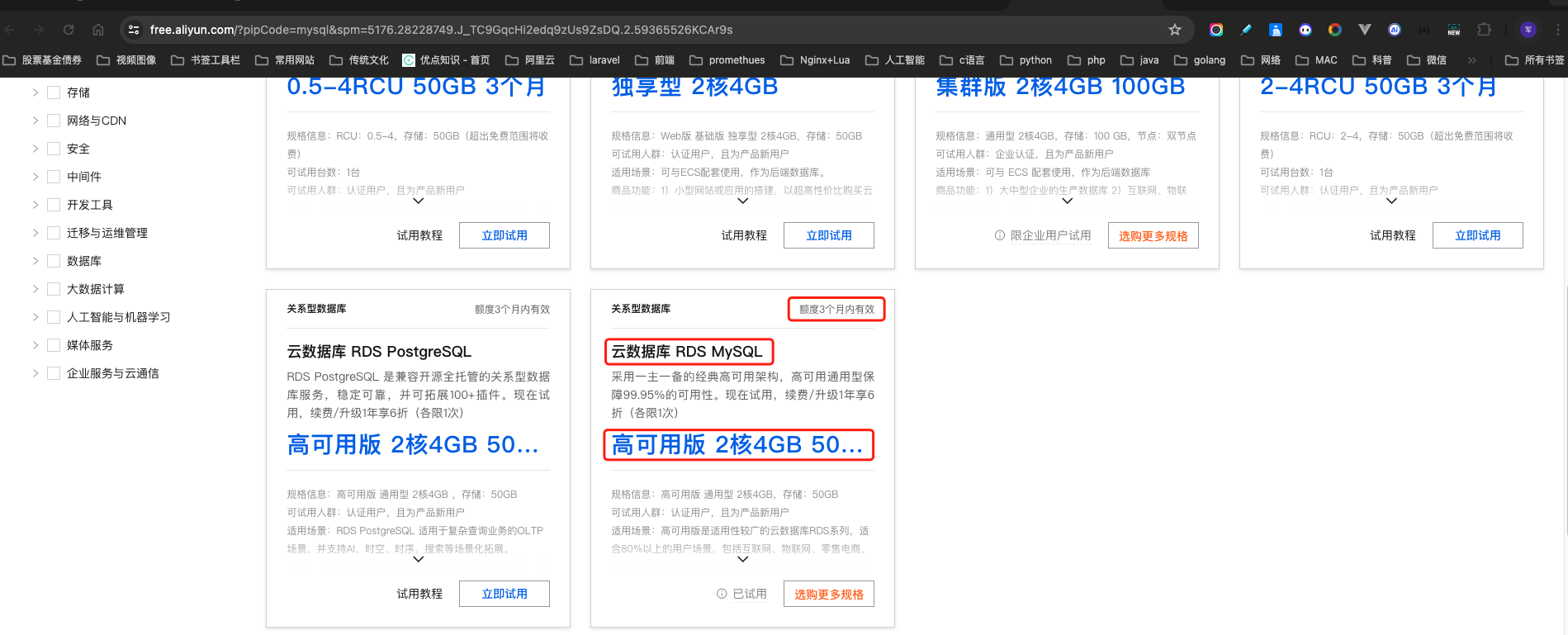
Task: Open the 视频图像 bookmark folder
Action: pos(126,60)
